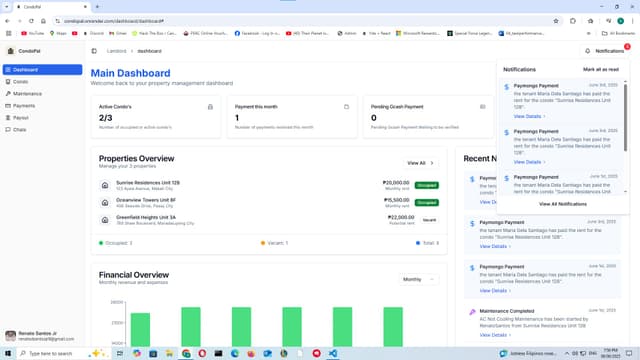Click the browser back arrow
The image size is (640, 360).
[x=7, y=21]
